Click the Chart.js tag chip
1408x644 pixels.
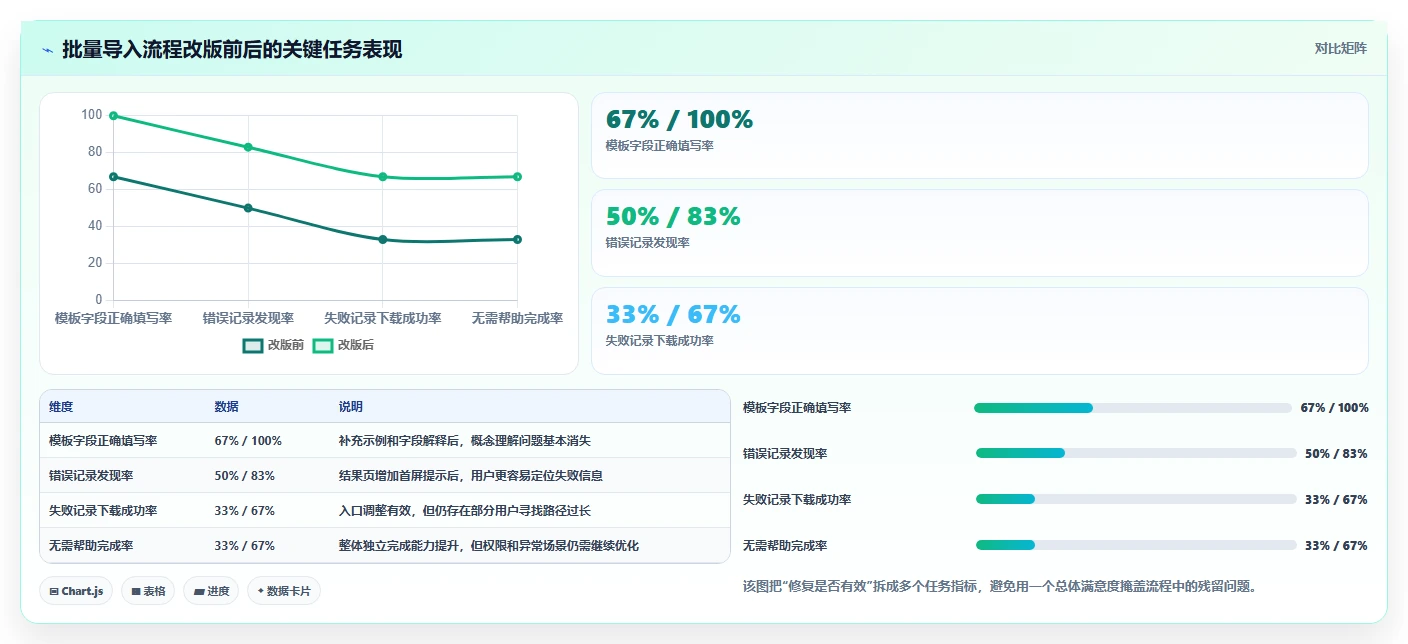(76, 591)
